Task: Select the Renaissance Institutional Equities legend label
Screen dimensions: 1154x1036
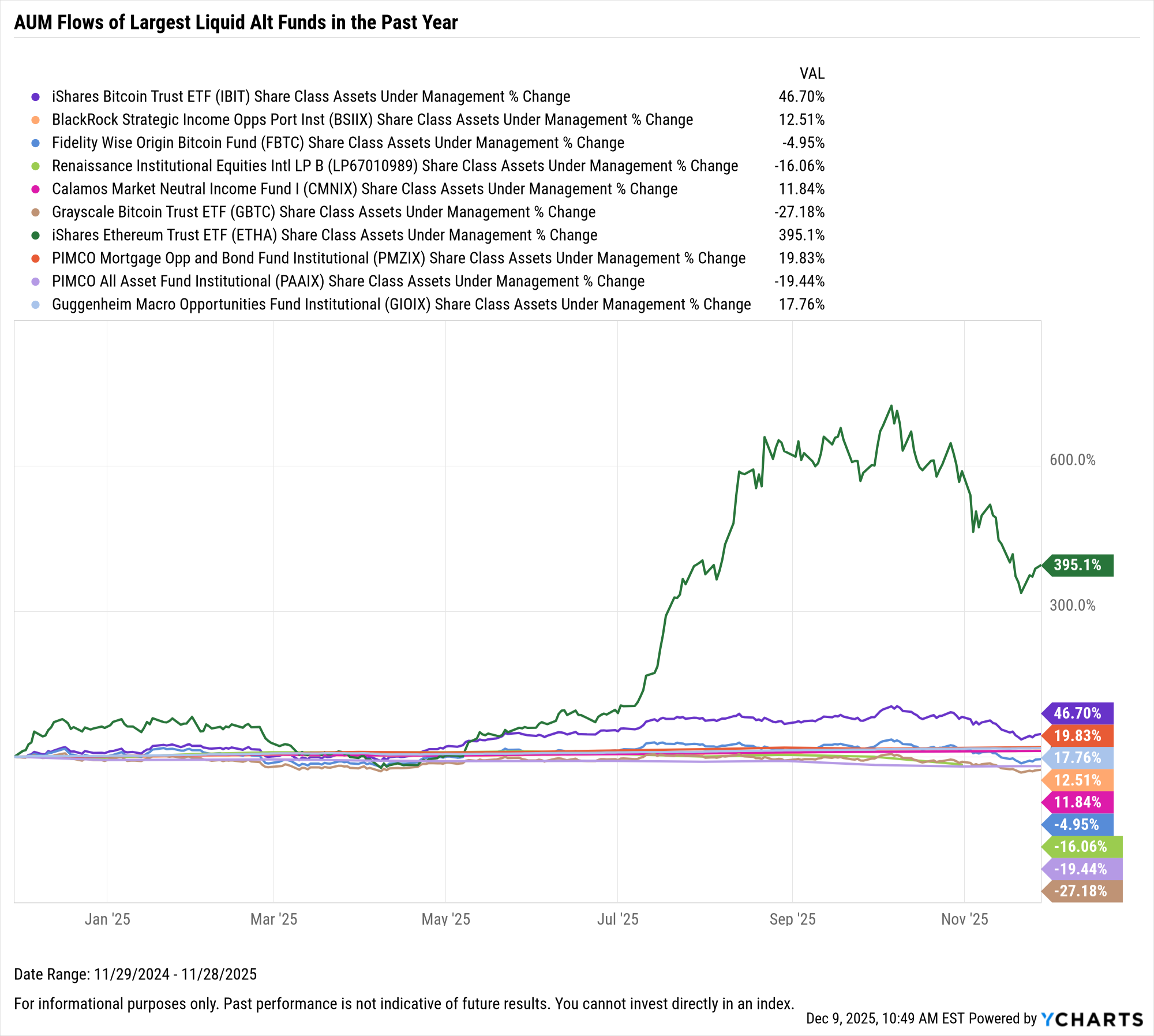Action: [x=395, y=166]
